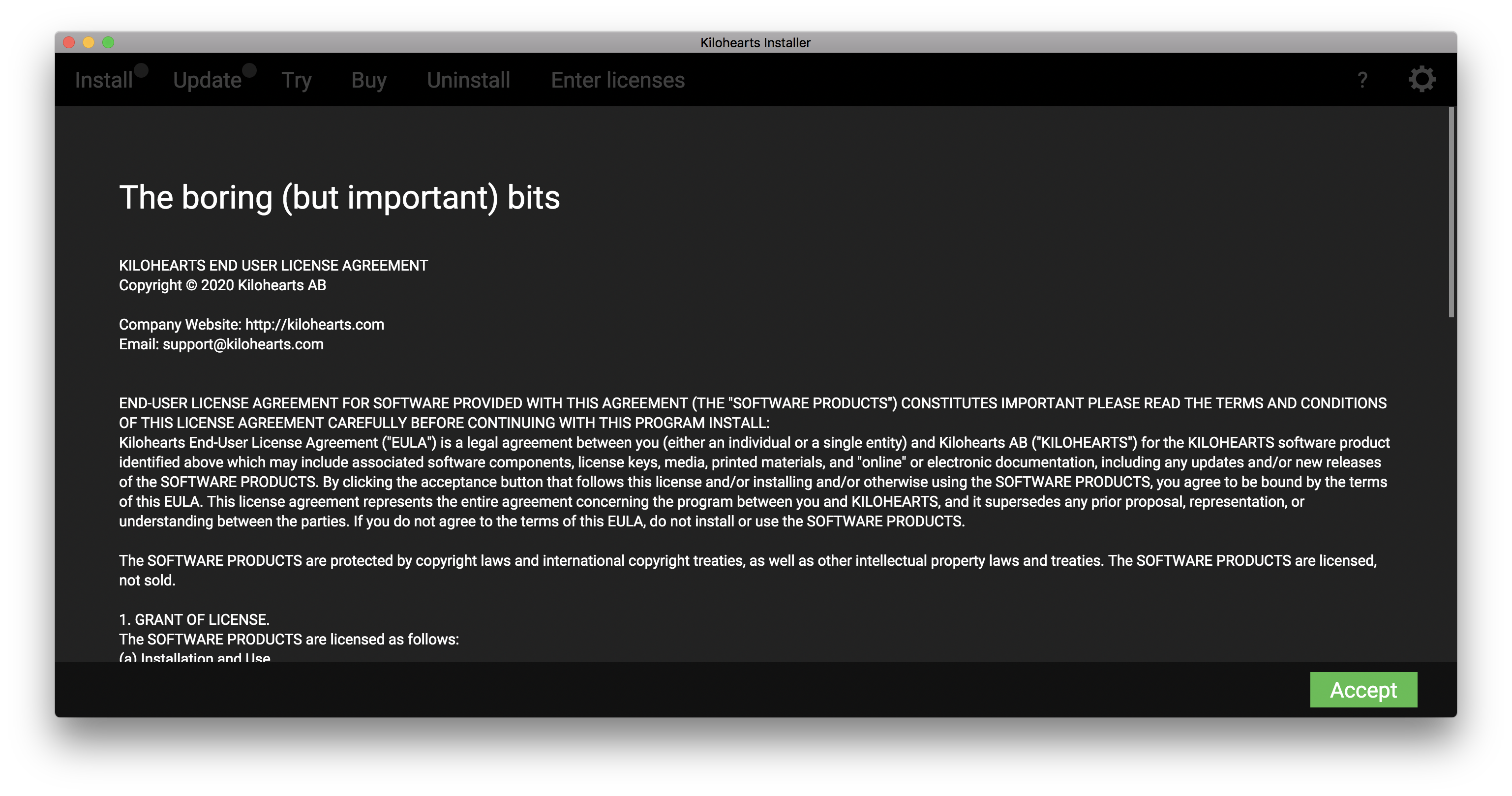The image size is (1512, 796).
Task: Click the question mark help icon
Action: [1362, 80]
